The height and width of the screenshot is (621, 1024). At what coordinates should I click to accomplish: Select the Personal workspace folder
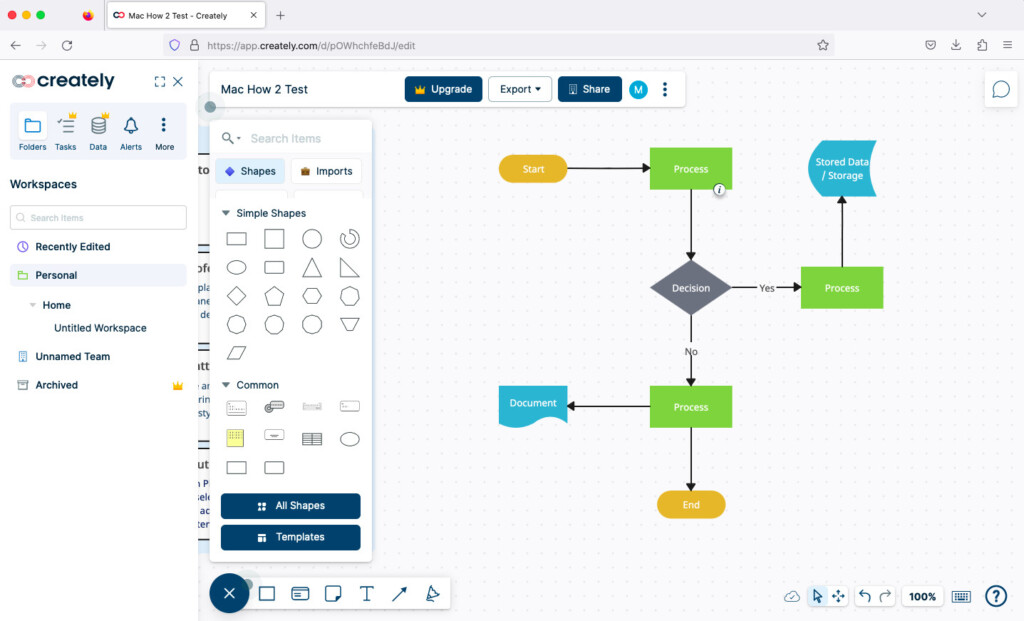[x=98, y=275]
